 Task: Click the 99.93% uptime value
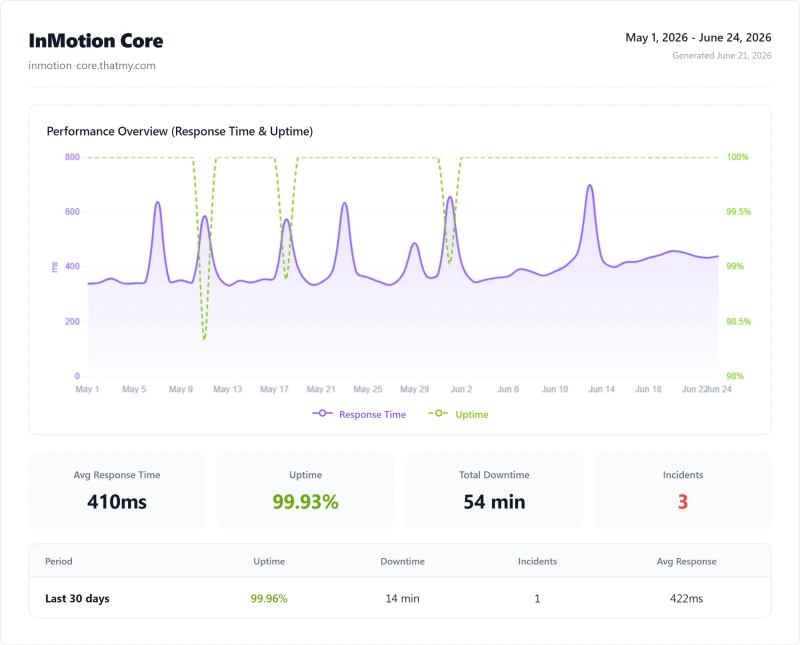305,502
